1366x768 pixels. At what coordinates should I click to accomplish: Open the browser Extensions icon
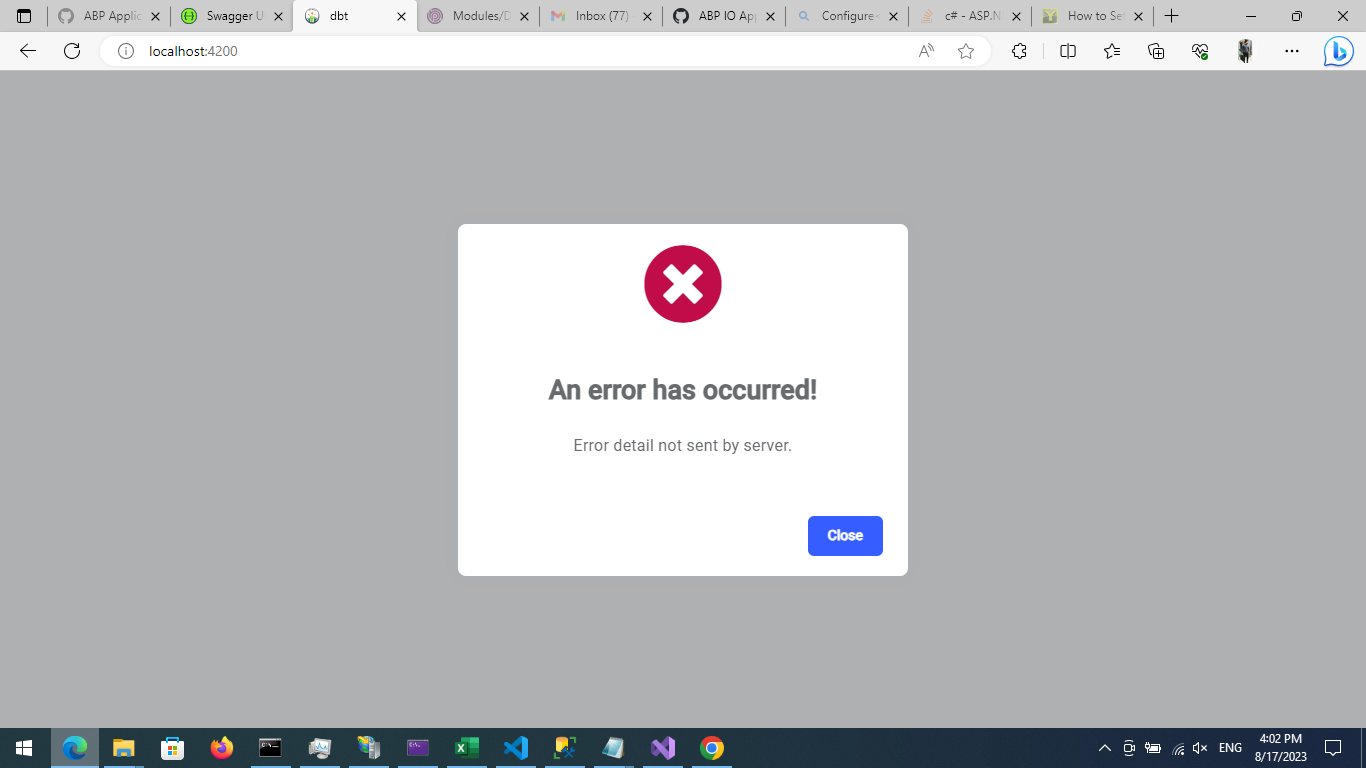point(1019,50)
